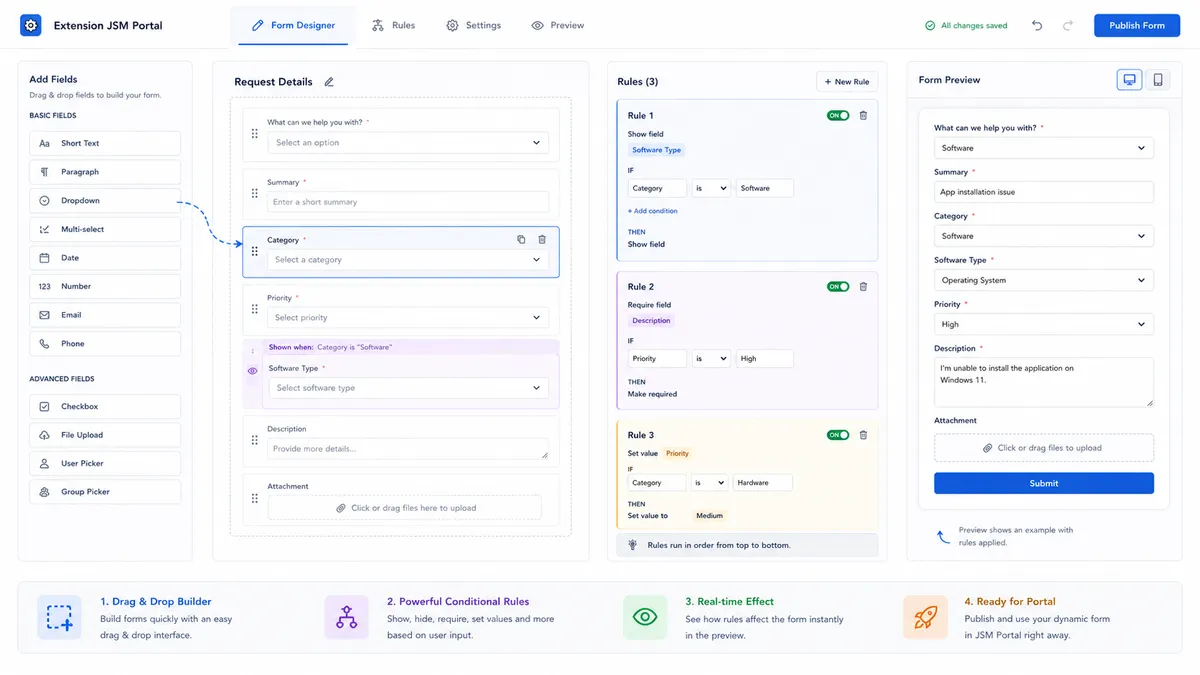Click preview Description text area
The image size is (1200, 675).
[1044, 382]
